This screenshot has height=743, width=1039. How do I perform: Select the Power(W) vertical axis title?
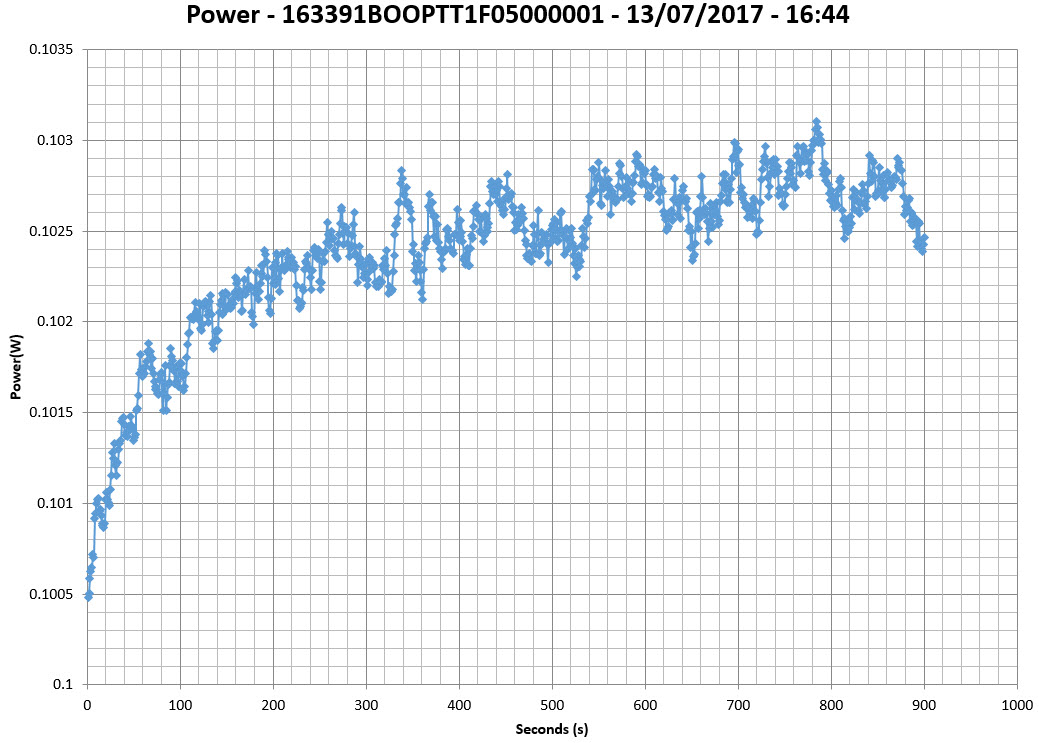(16, 367)
